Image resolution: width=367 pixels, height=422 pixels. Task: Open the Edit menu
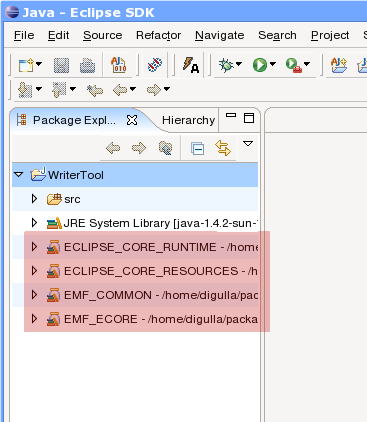pyautogui.click(x=58, y=35)
